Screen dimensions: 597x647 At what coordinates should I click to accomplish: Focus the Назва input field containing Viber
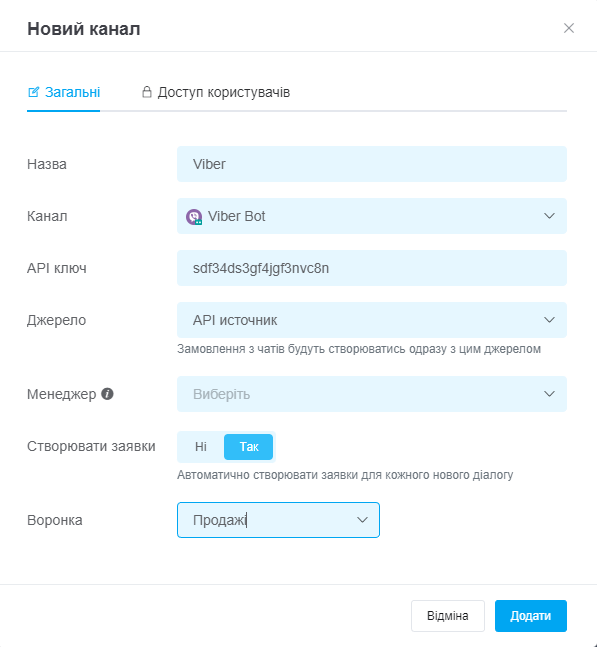pyautogui.click(x=372, y=164)
